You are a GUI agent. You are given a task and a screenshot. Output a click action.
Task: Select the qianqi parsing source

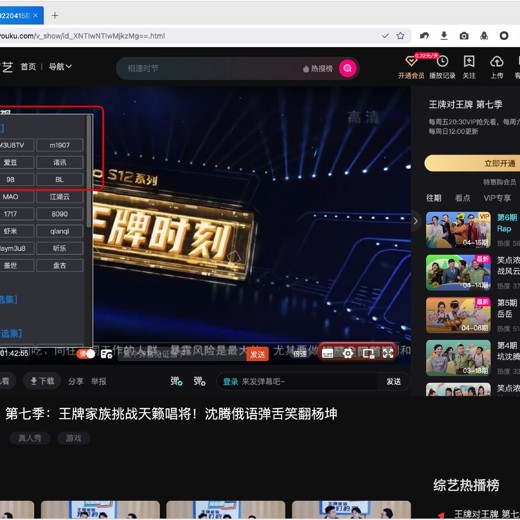[60, 231]
